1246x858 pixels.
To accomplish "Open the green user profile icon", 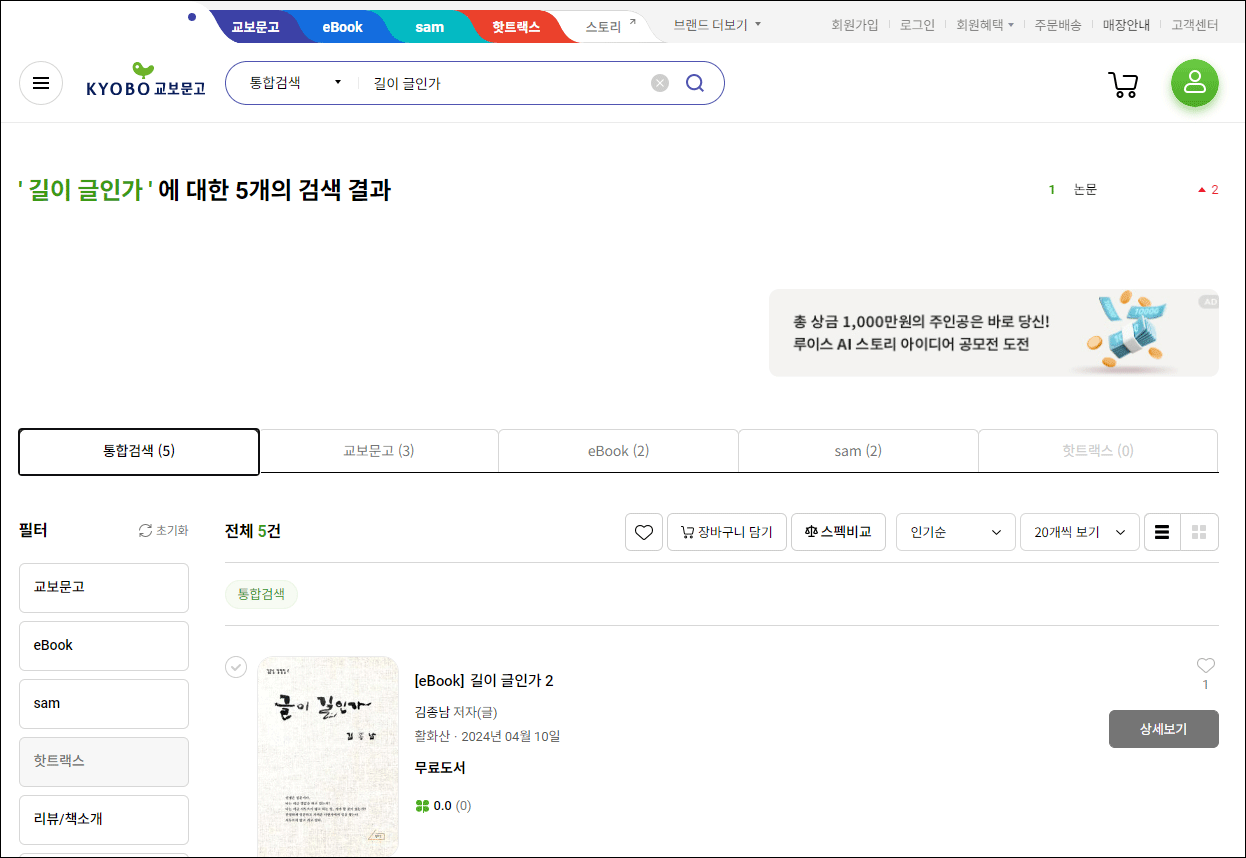I will point(1195,83).
